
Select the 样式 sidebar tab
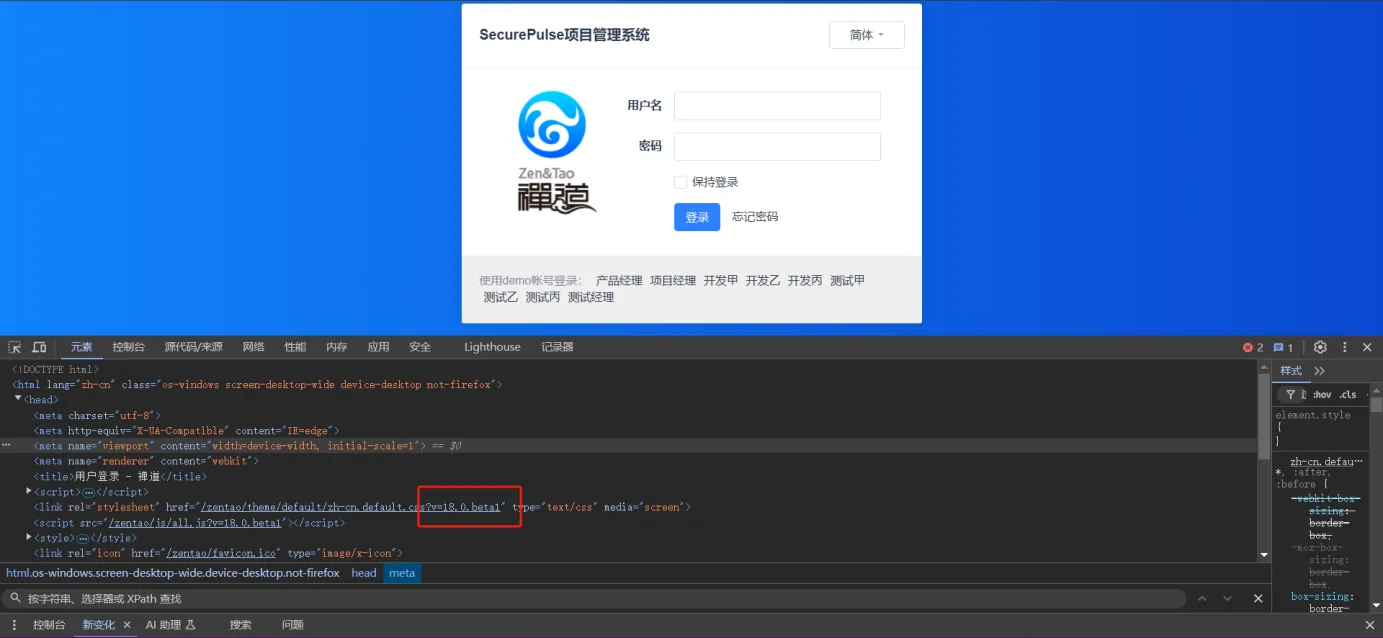(1291, 371)
